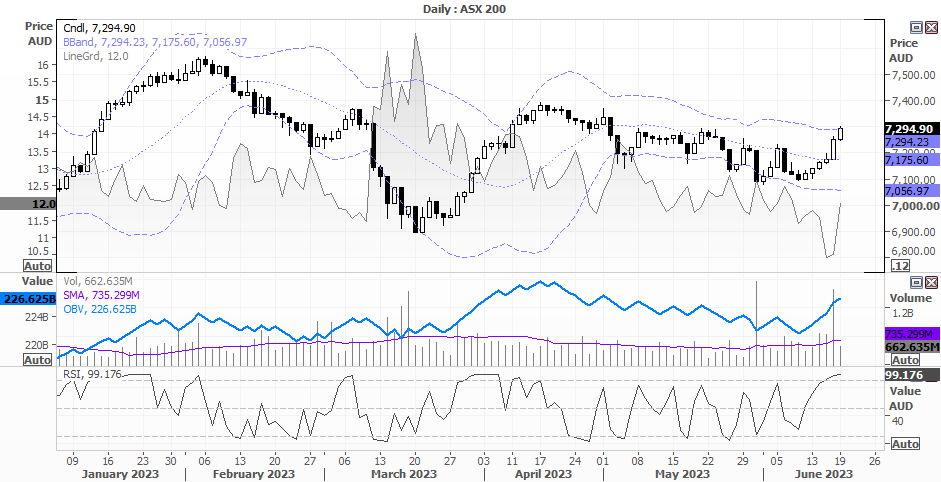Toggle Auto scale on left price axis

tap(37, 265)
